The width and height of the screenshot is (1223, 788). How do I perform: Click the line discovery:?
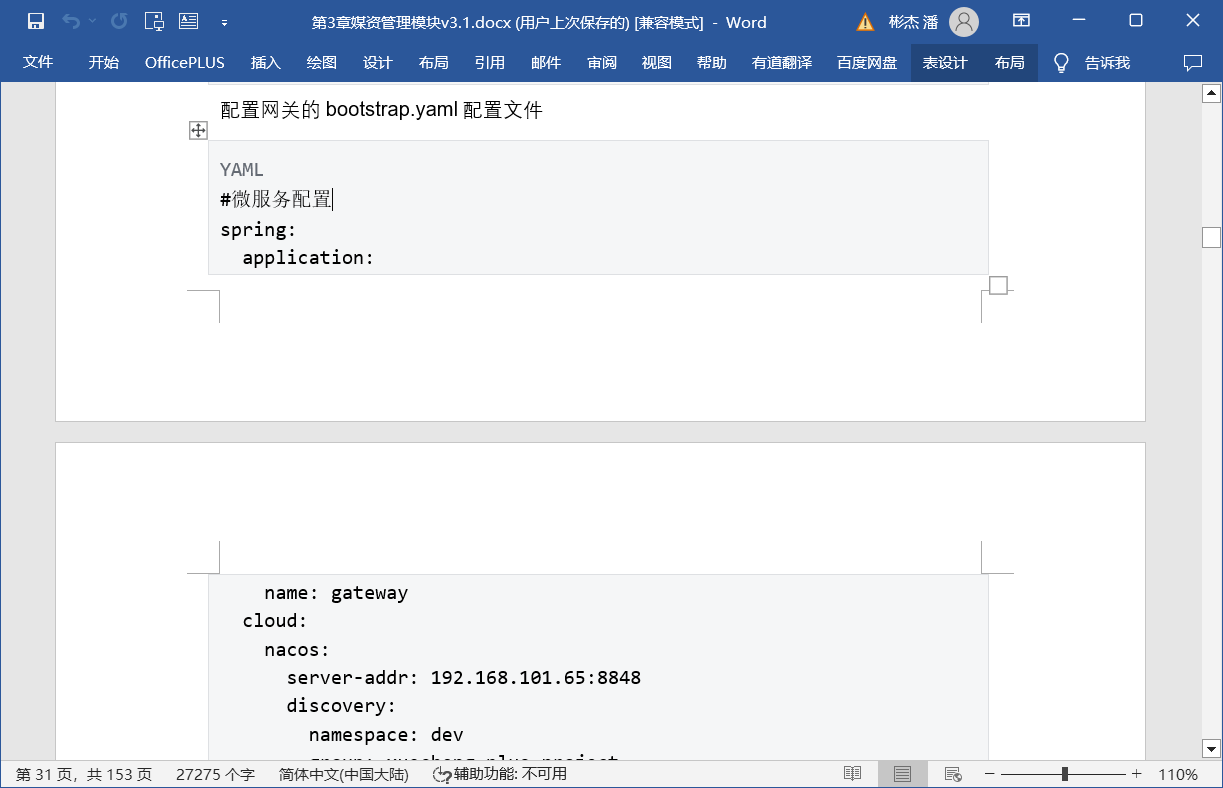(342, 706)
